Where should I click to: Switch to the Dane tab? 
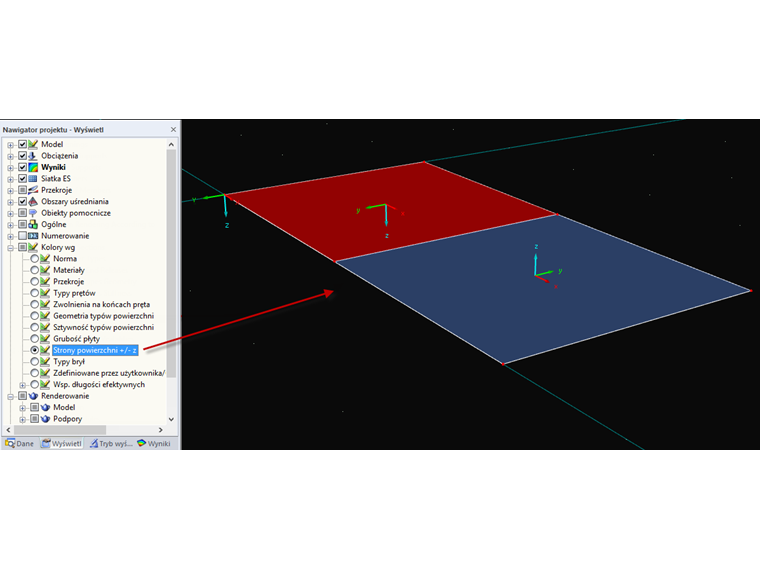click(x=19, y=443)
